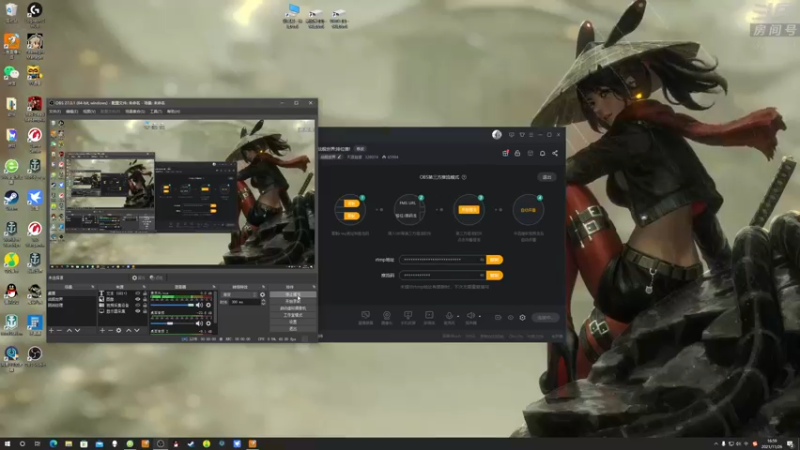The height and width of the screenshot is (450, 800).
Task: Reveal the hidden stream code
Action: [x=481, y=275]
